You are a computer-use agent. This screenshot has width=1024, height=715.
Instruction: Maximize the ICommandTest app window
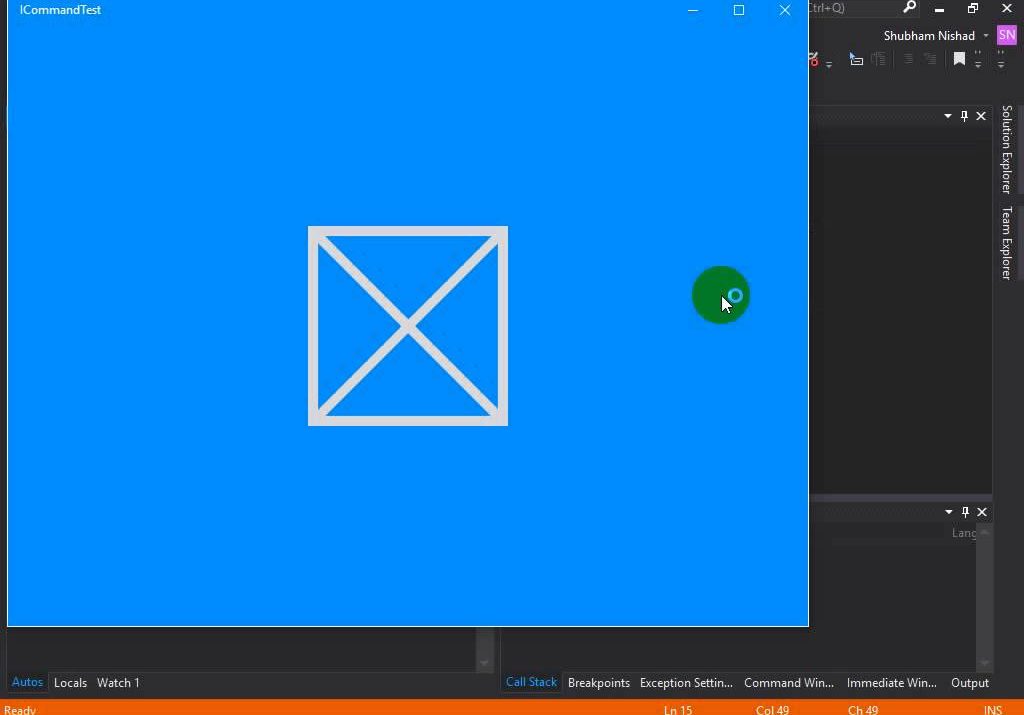[739, 10]
